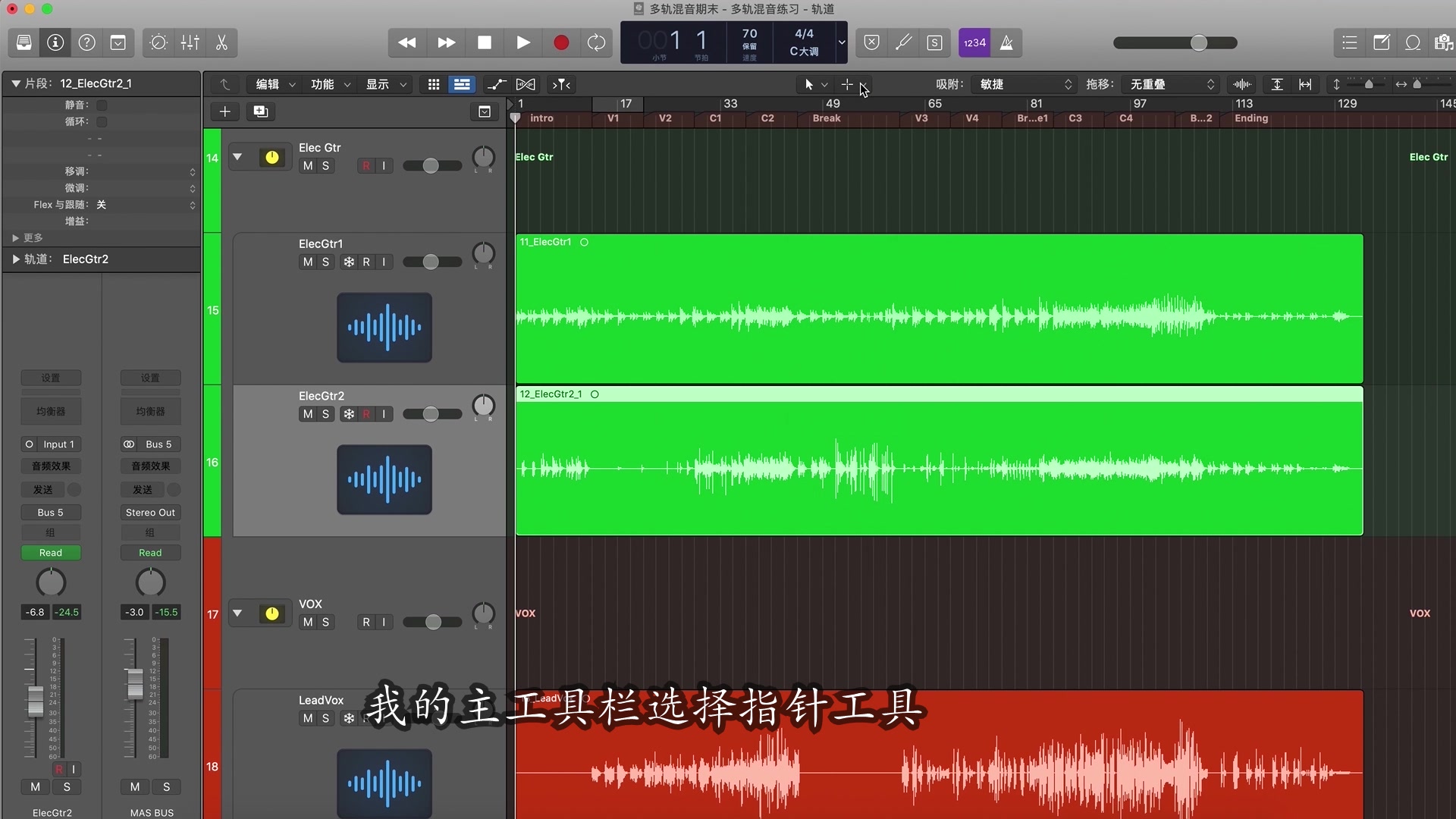The height and width of the screenshot is (819, 1456).
Task: Adjust the Elec Gtr track volume slider
Action: click(x=431, y=165)
